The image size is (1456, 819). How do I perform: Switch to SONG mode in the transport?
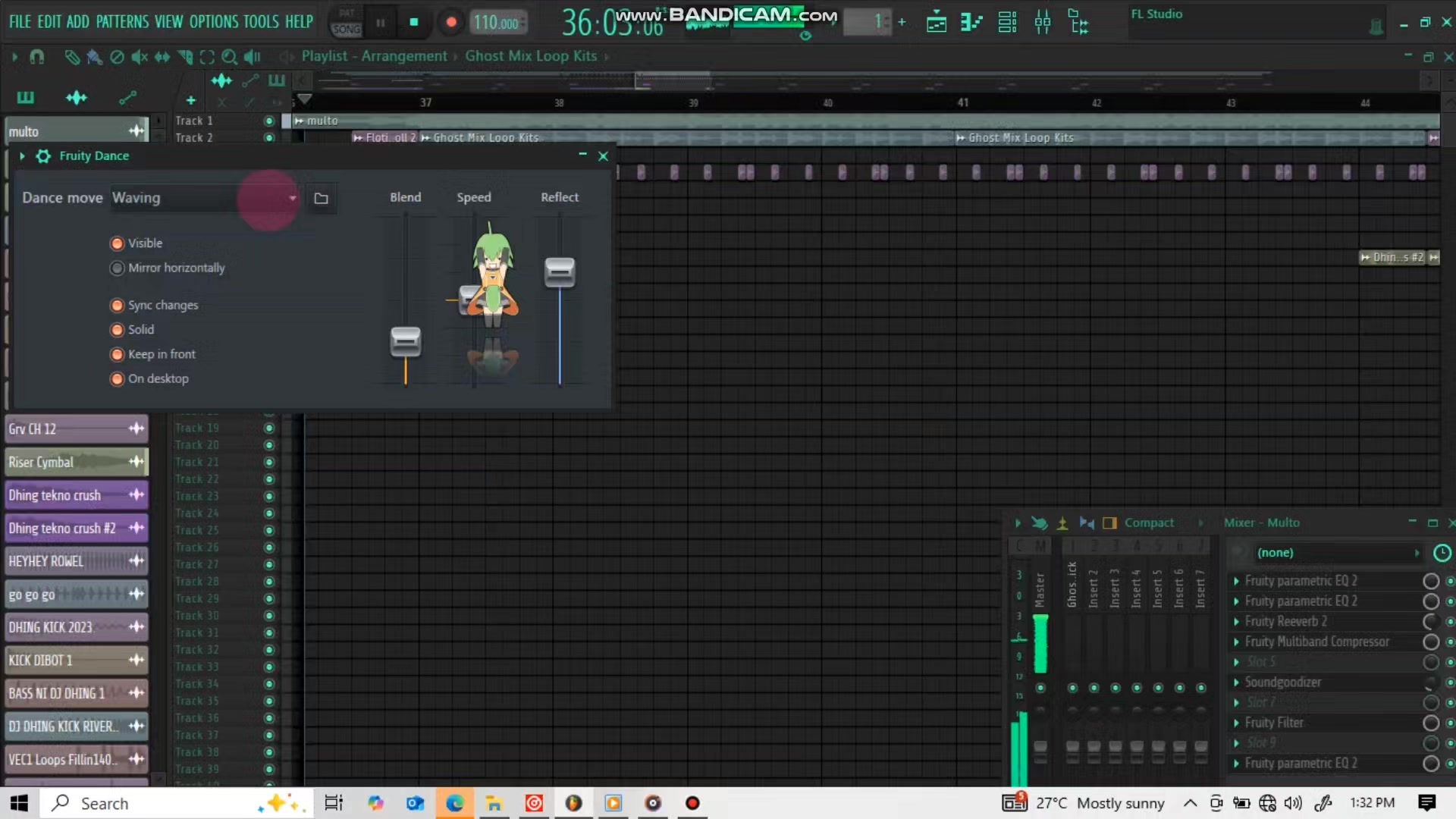point(347,30)
